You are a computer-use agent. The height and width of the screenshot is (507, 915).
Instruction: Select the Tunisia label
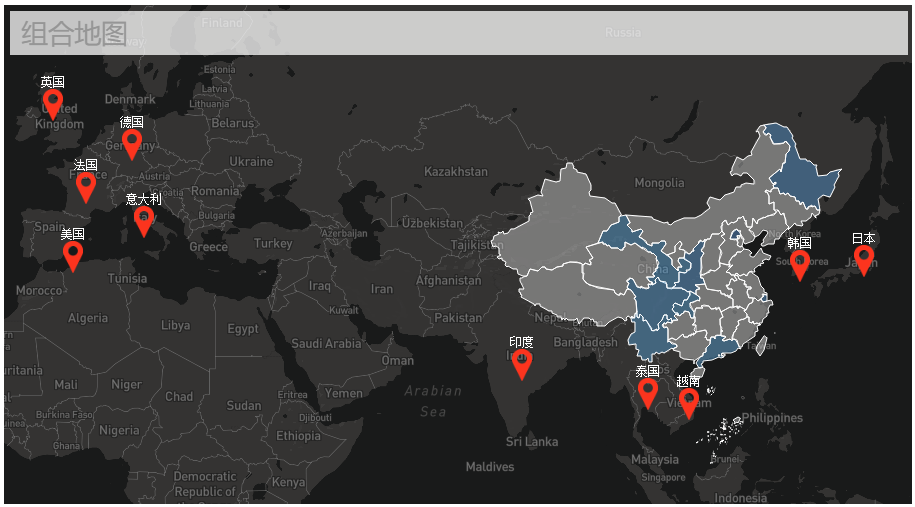point(127,278)
